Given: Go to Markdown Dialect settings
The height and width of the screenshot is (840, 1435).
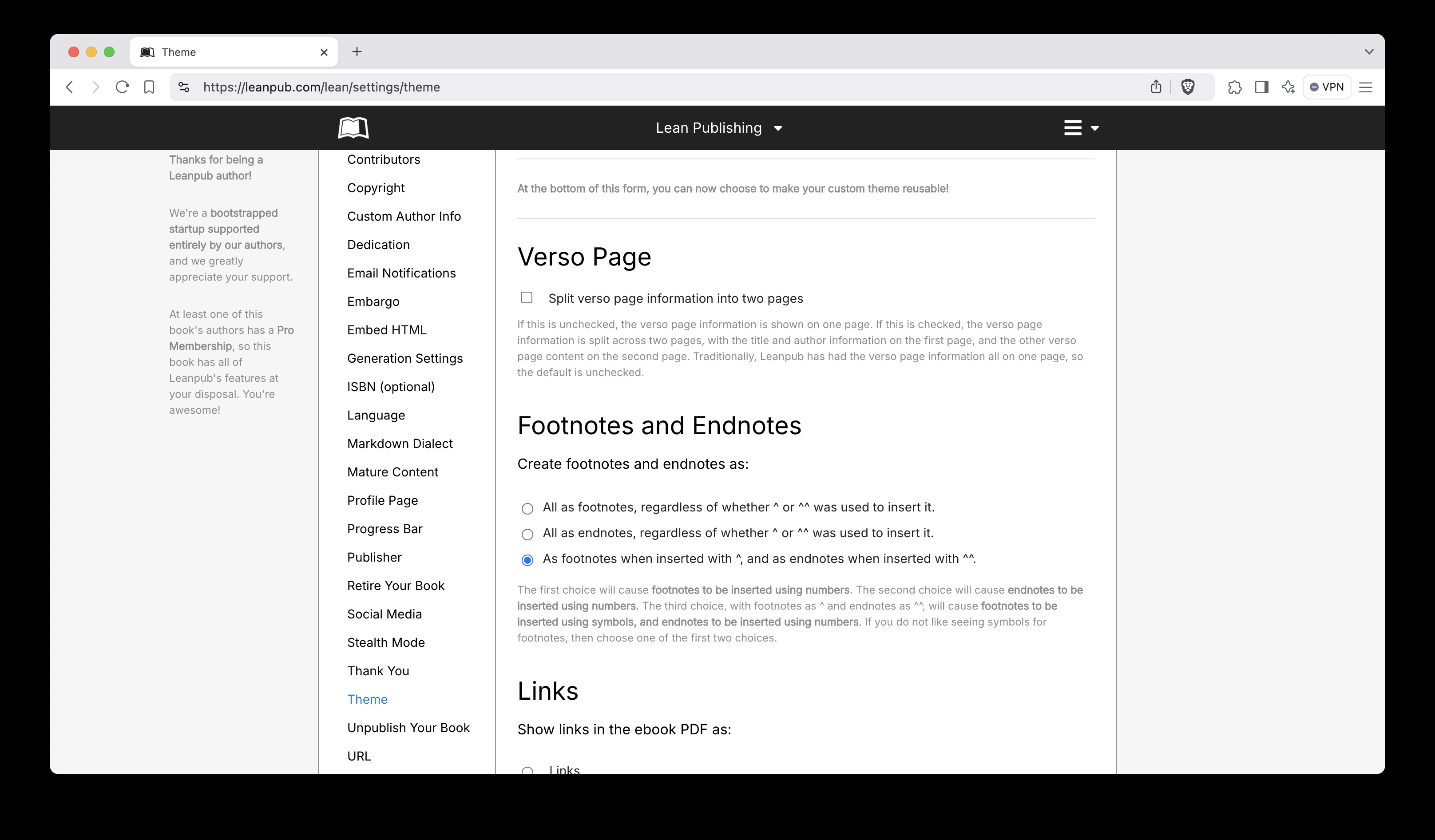Looking at the screenshot, I should point(400,444).
